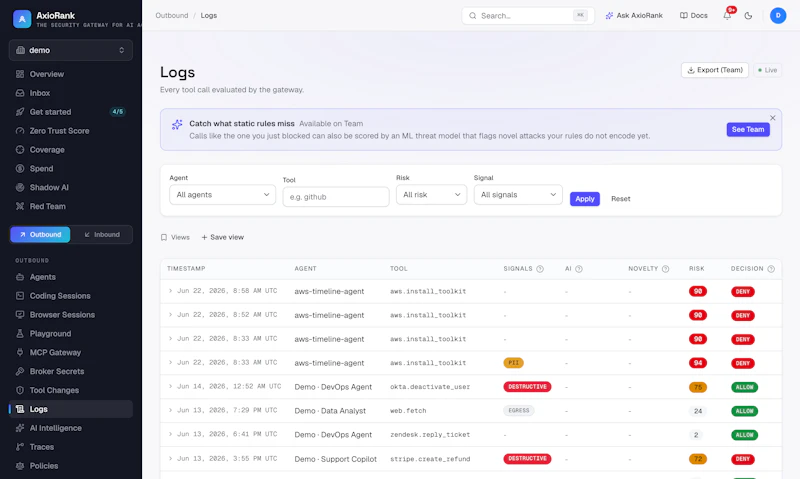Switch to Inbound mode
Viewport: 800px width, 479px height.
click(x=102, y=235)
